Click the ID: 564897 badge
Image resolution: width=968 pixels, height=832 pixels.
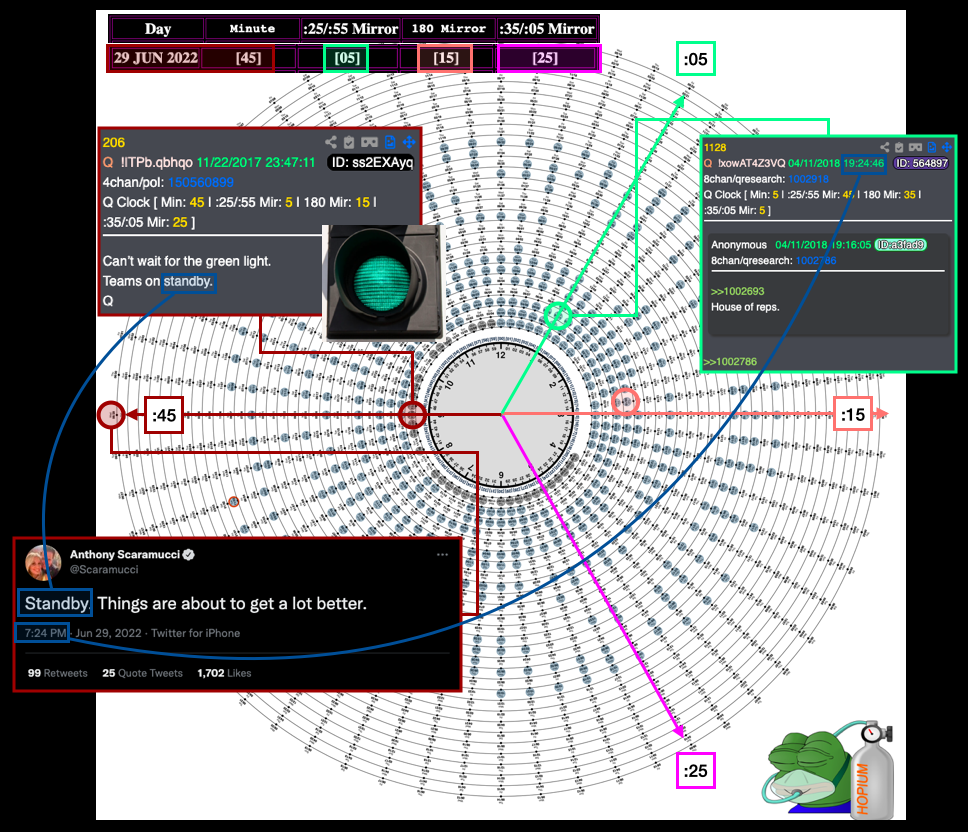921,163
